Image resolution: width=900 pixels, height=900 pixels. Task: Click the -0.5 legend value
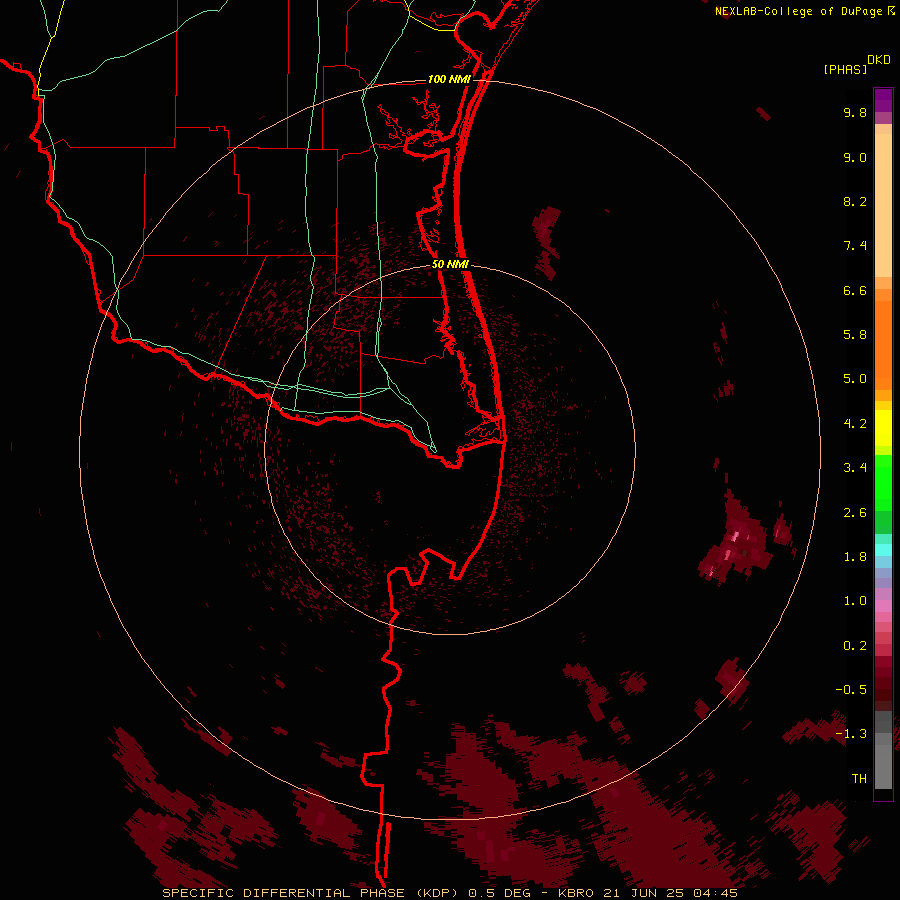851,690
